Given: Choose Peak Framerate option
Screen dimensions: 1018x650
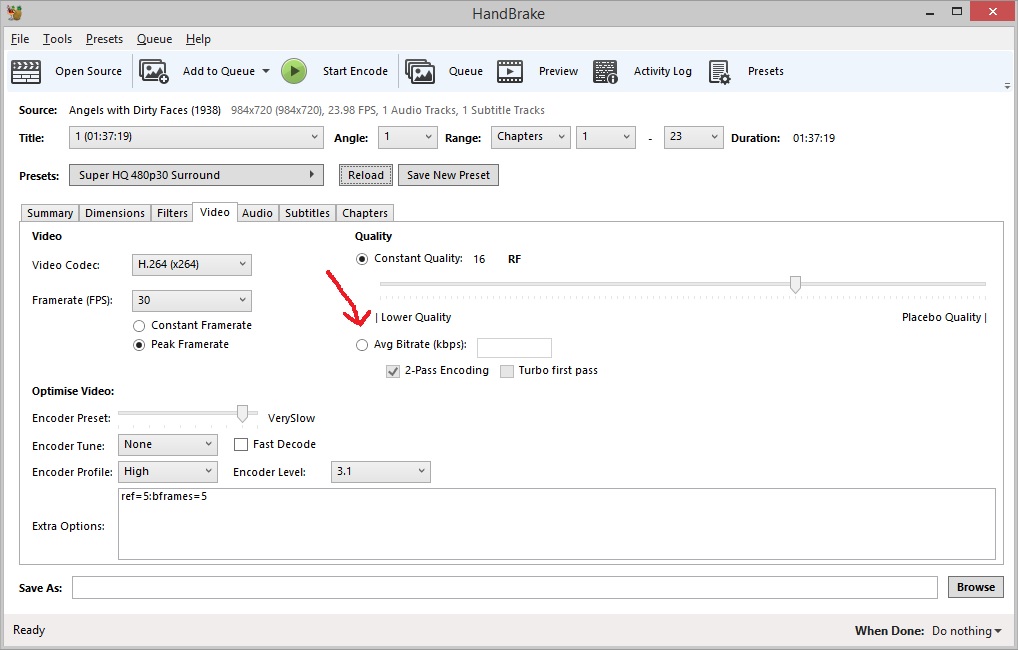Looking at the screenshot, I should pyautogui.click(x=139, y=345).
